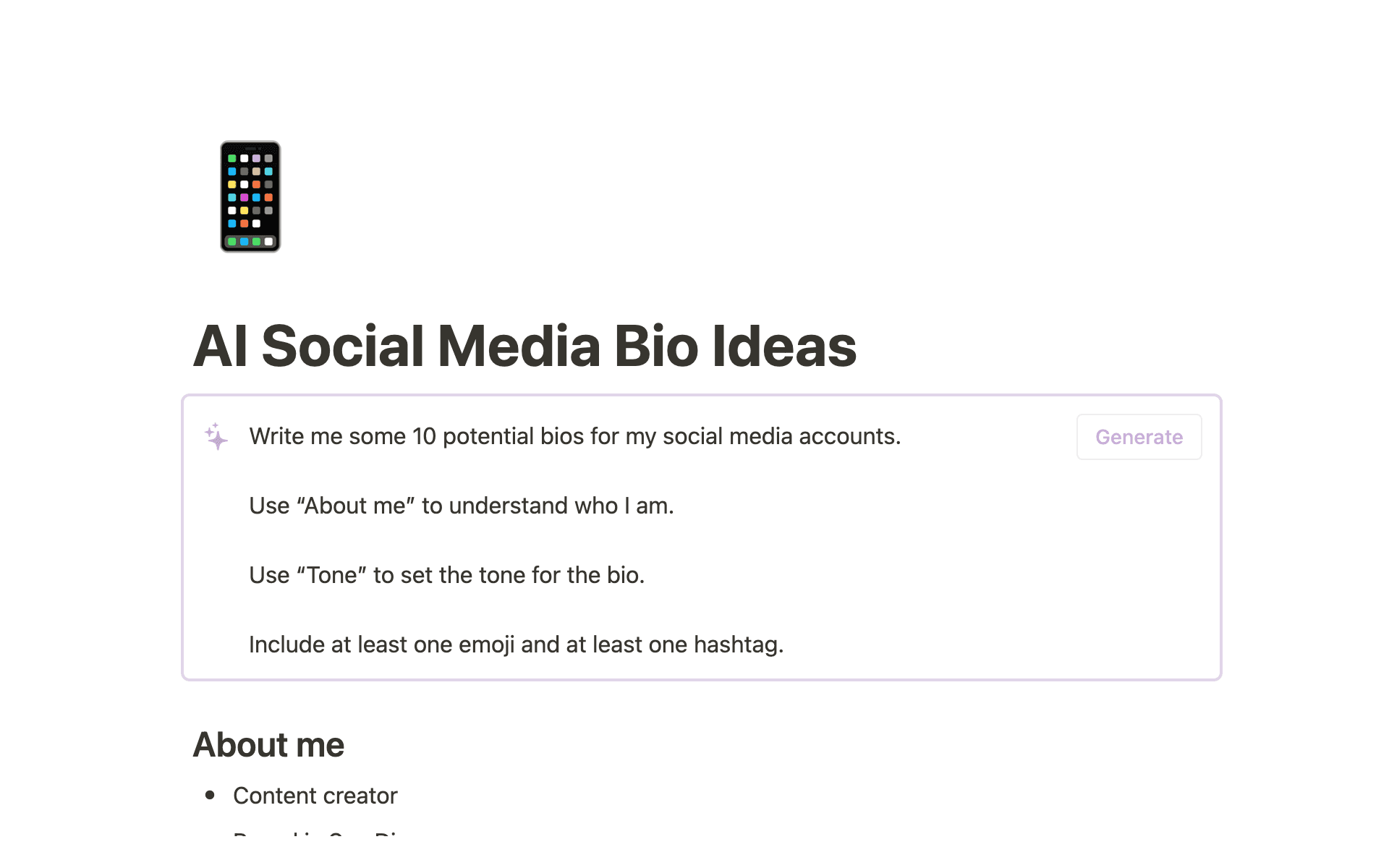This screenshot has height=868, width=1389.
Task: Click the teal bar at the bottom
Action: click(x=694, y=854)
